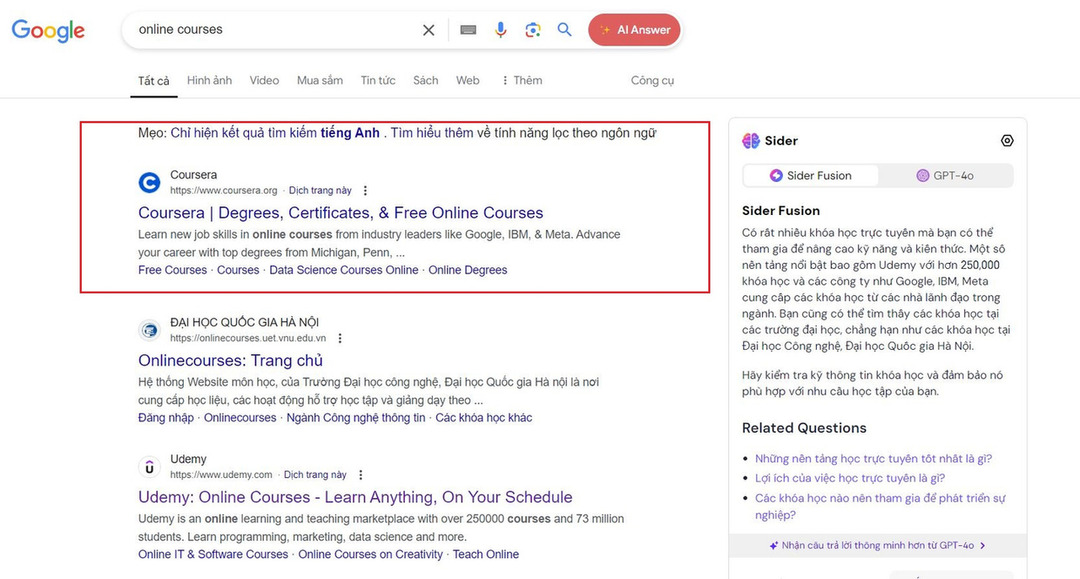The height and width of the screenshot is (579, 1080).
Task: Open Google Lens image search icon
Action: tap(532, 30)
